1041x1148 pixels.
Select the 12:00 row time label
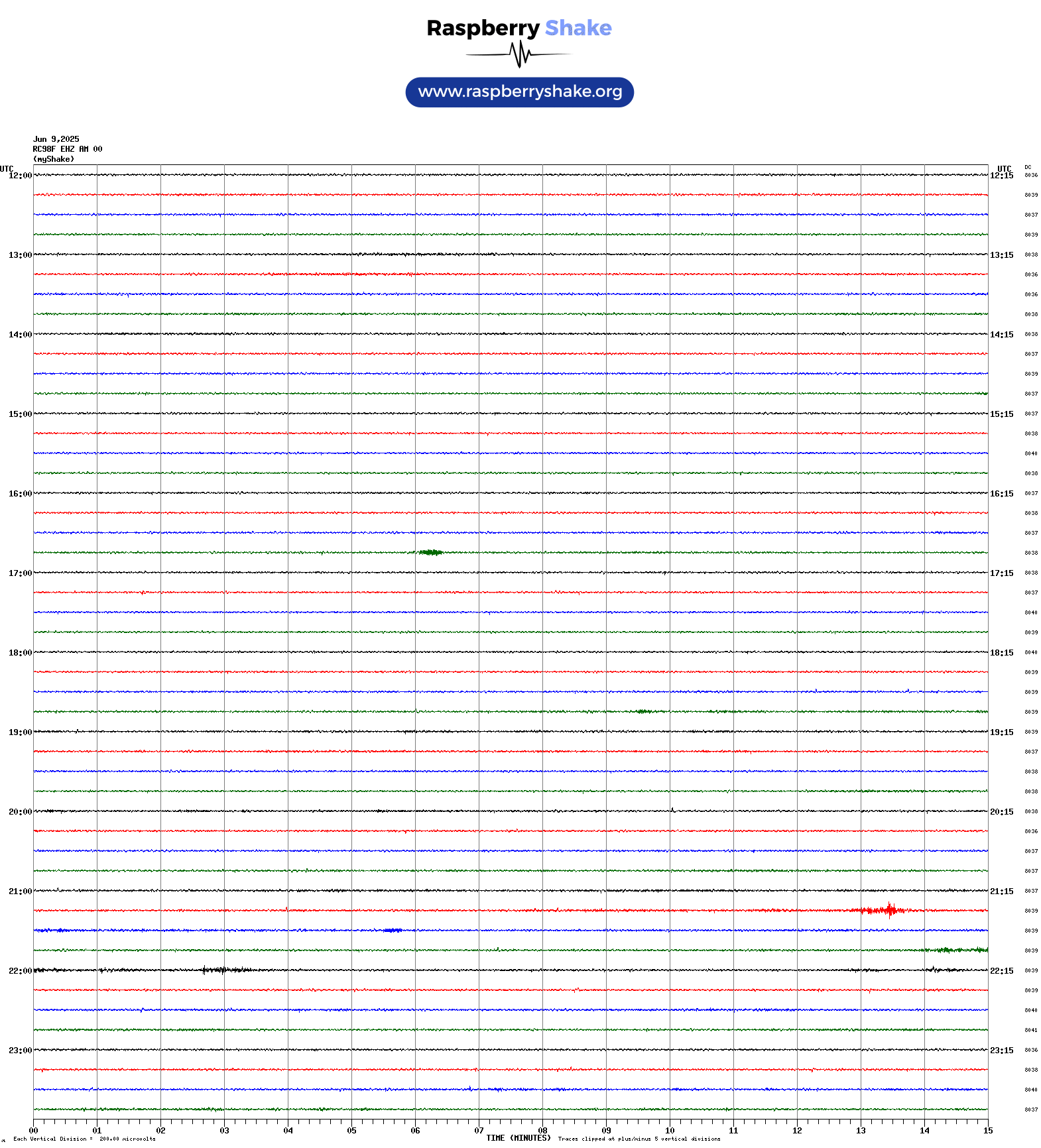(20, 176)
